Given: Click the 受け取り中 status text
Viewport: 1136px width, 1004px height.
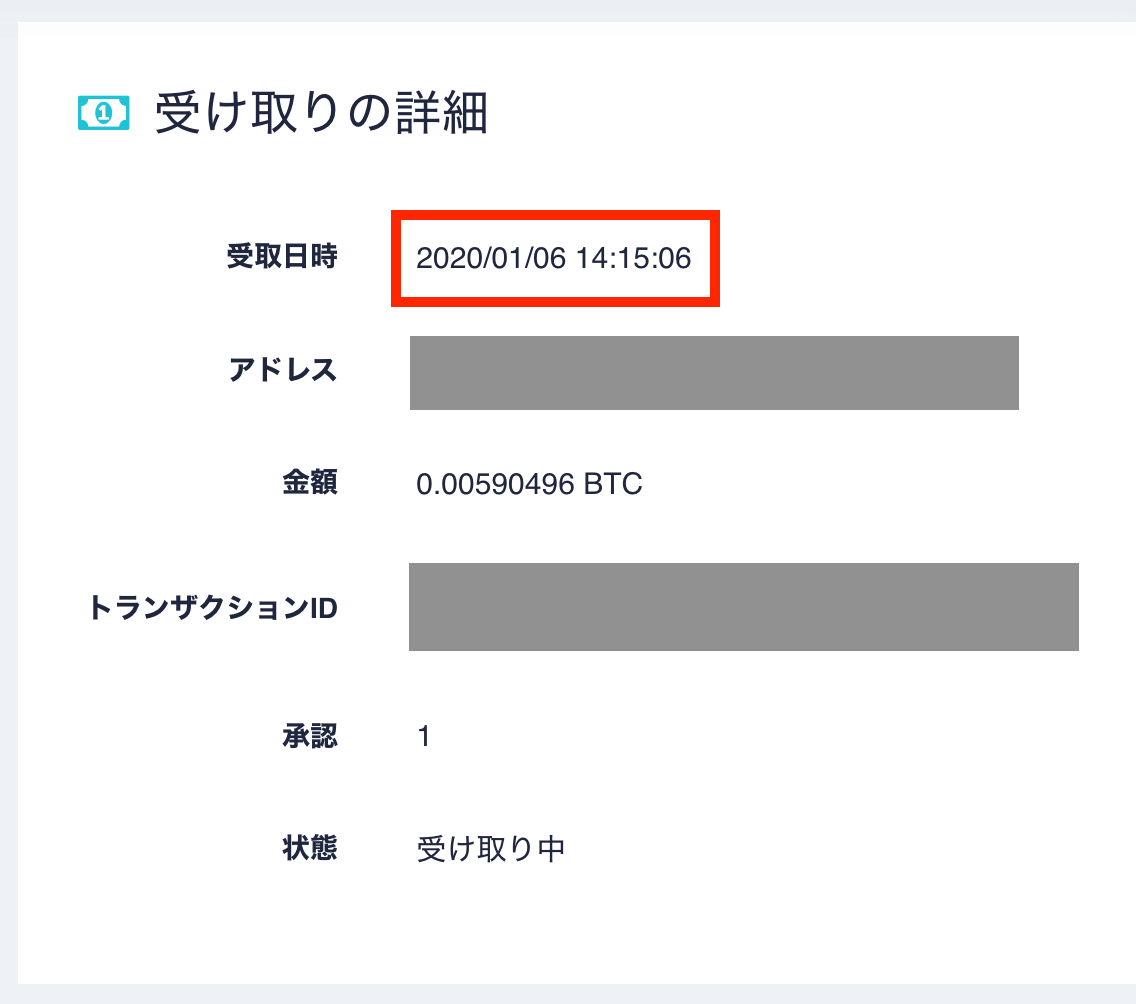Looking at the screenshot, I should 490,848.
